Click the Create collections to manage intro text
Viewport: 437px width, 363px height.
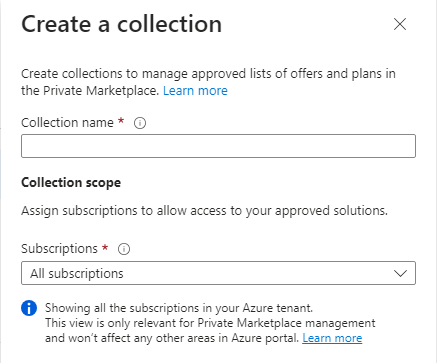click(x=208, y=82)
